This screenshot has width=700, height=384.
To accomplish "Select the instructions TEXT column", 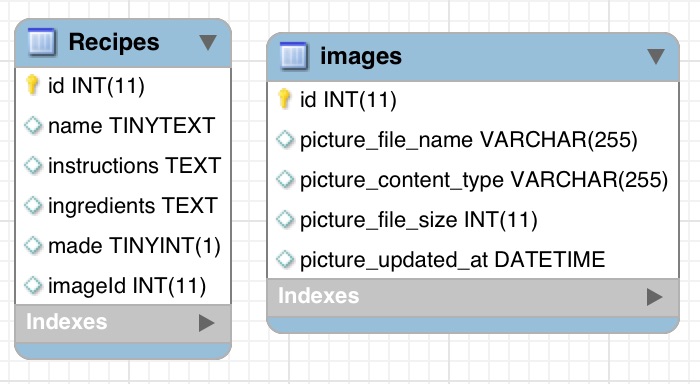I will click(123, 166).
